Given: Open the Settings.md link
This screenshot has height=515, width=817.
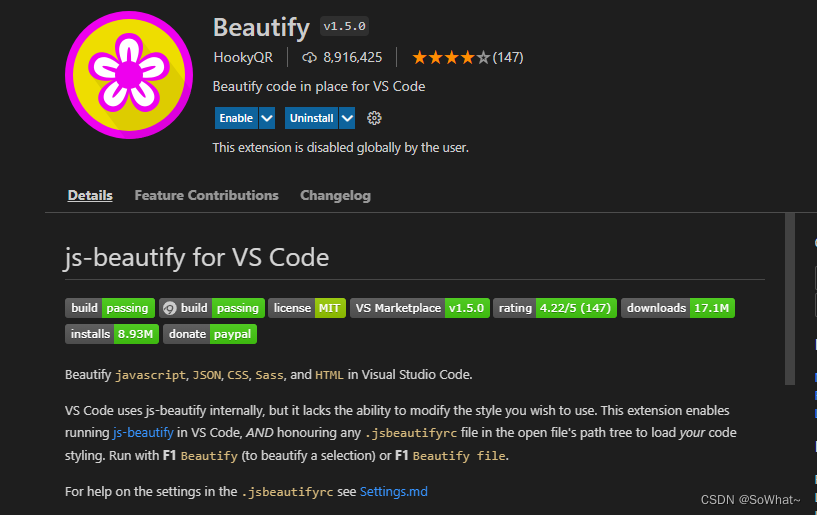Looking at the screenshot, I should (393, 492).
